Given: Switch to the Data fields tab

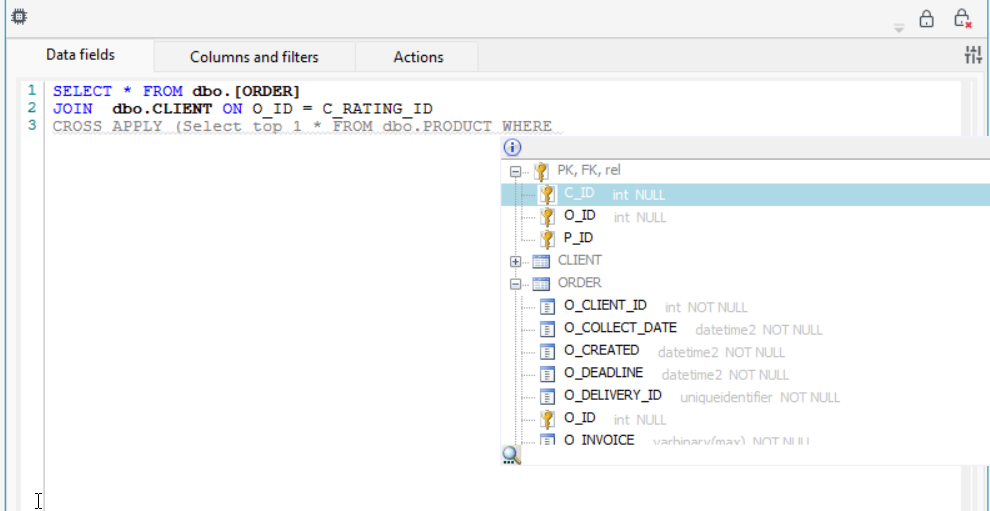Looking at the screenshot, I should point(80,55).
